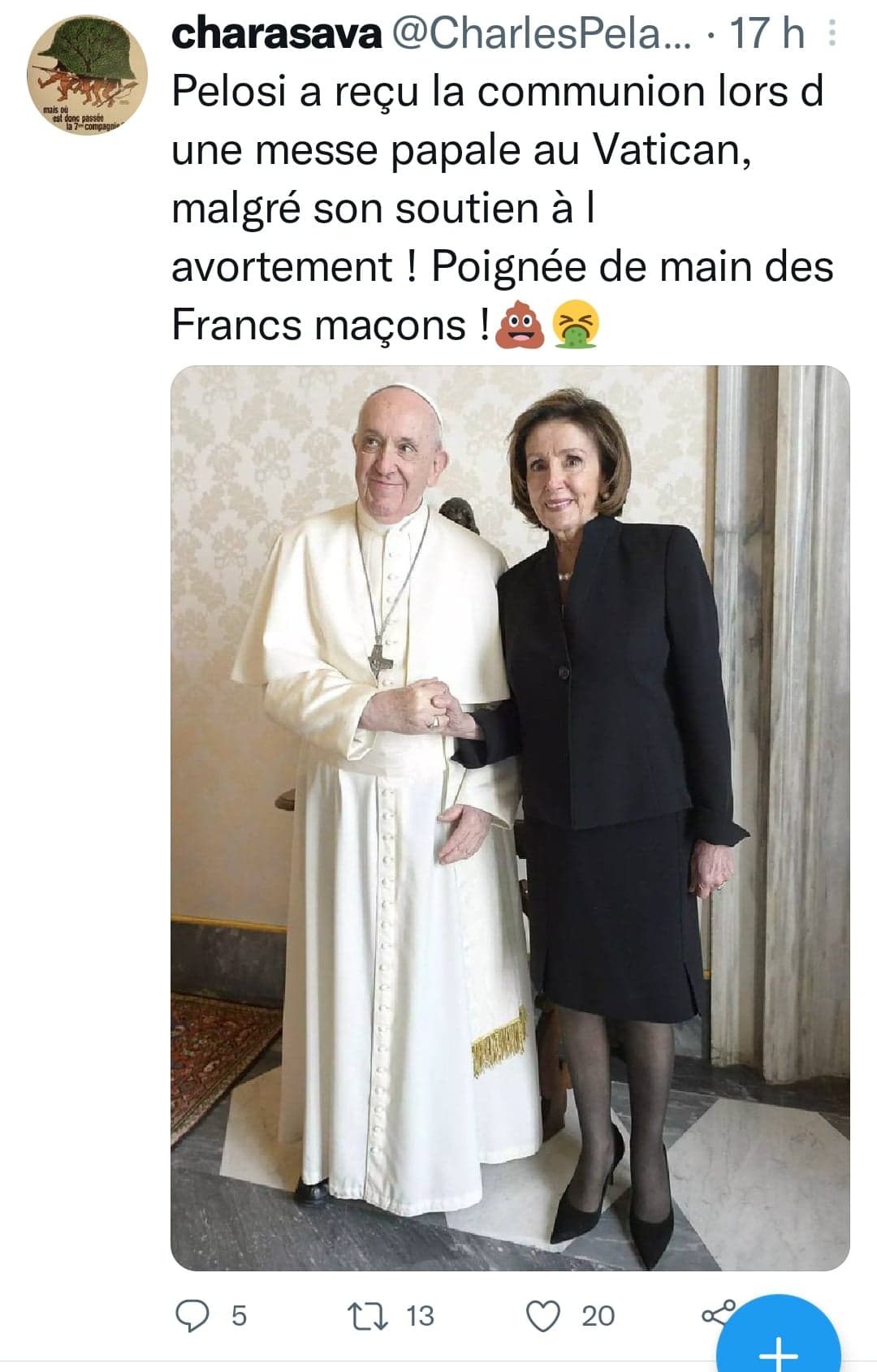Click the like count 20
Viewport: 877px width, 1372px height.
click(x=598, y=1316)
